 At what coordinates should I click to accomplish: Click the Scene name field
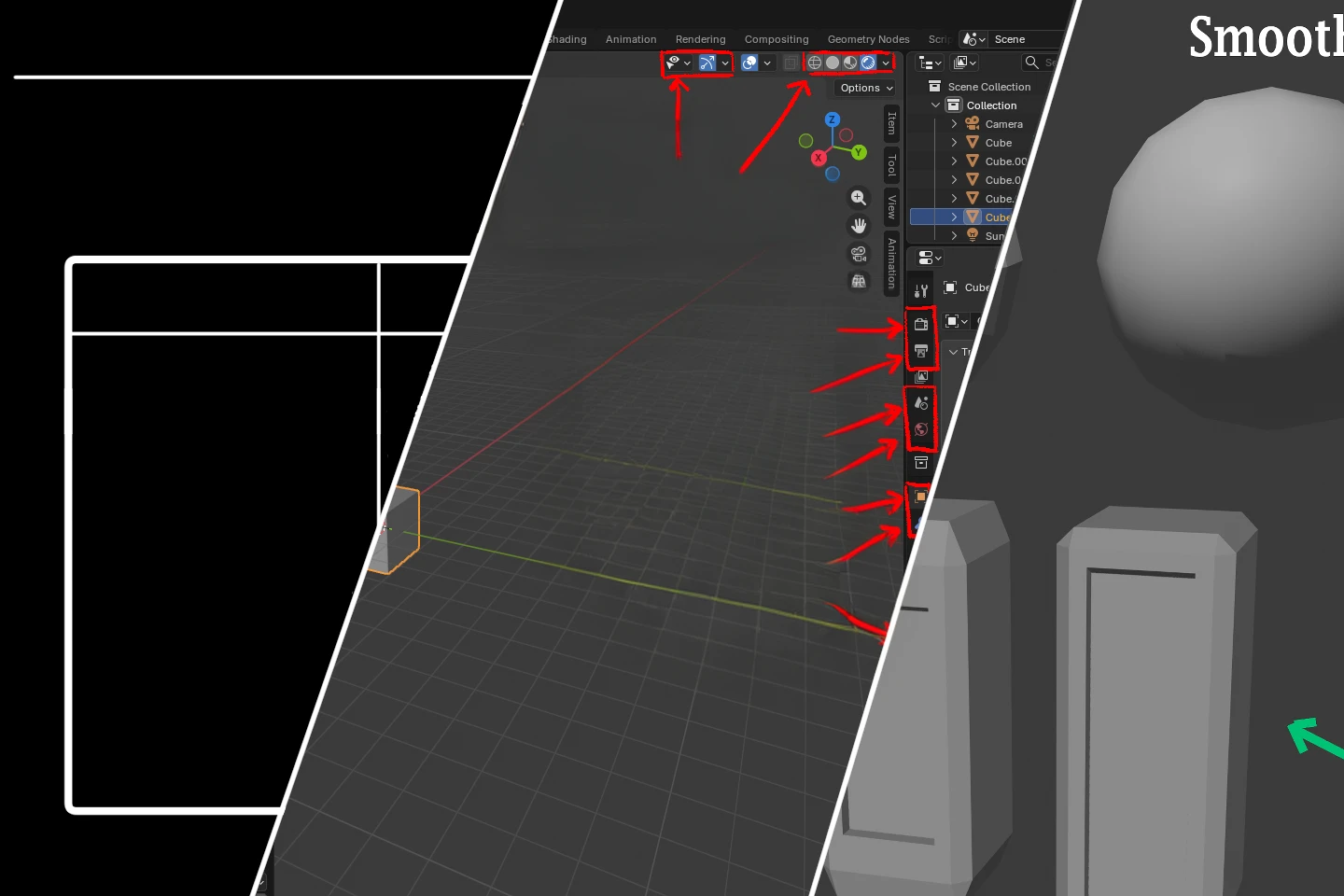pyautogui.click(x=1025, y=39)
